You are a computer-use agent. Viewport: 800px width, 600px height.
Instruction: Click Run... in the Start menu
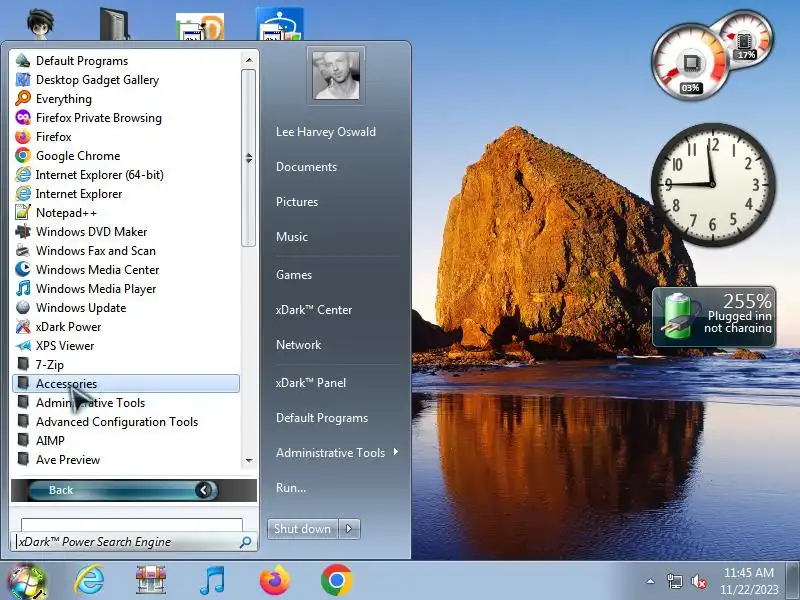point(291,488)
